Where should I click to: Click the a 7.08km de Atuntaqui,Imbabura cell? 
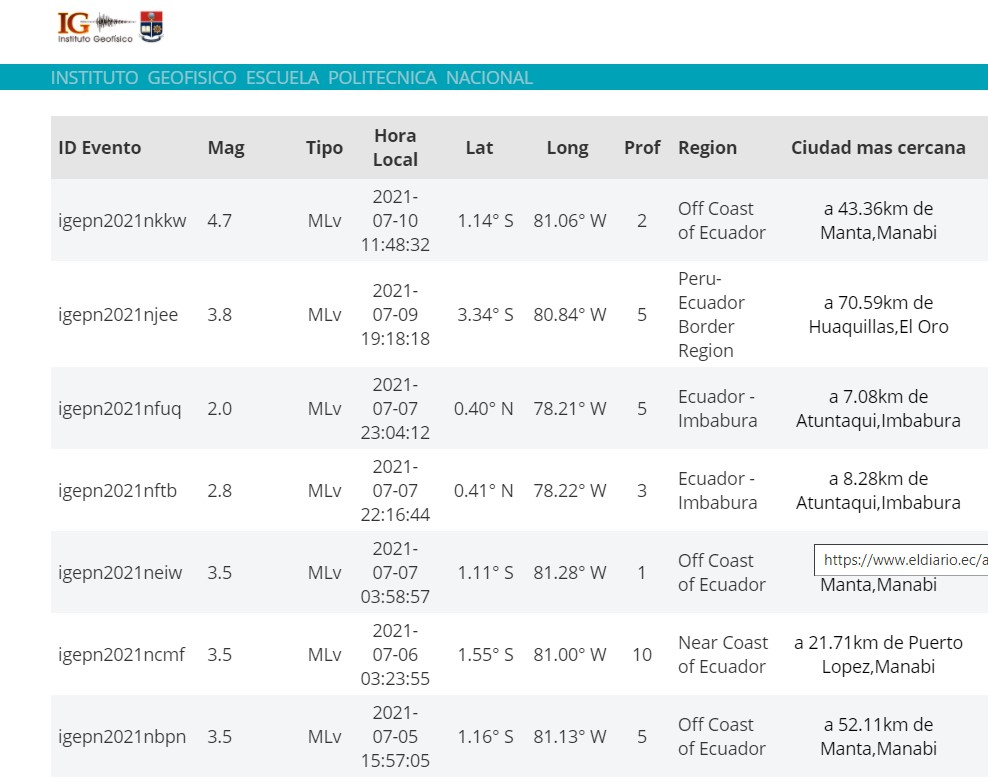(x=878, y=408)
